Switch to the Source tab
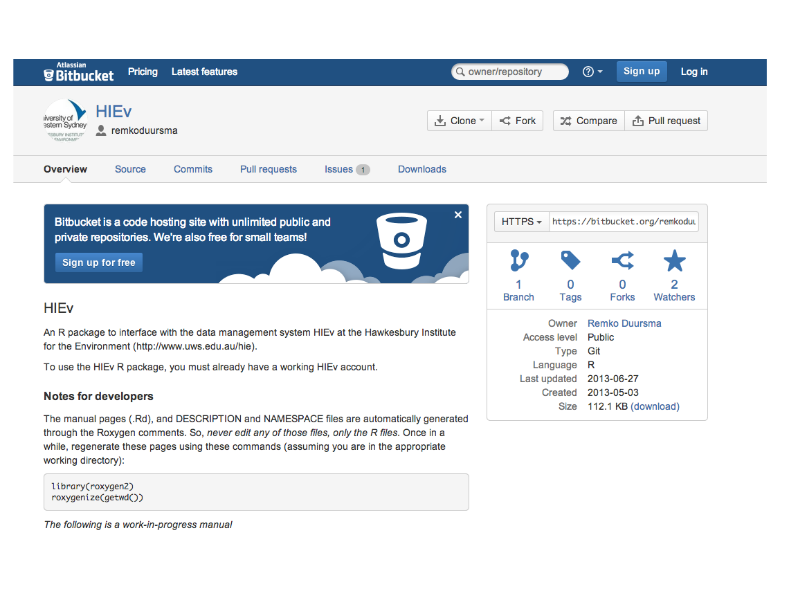800x600 pixels. coord(130,169)
